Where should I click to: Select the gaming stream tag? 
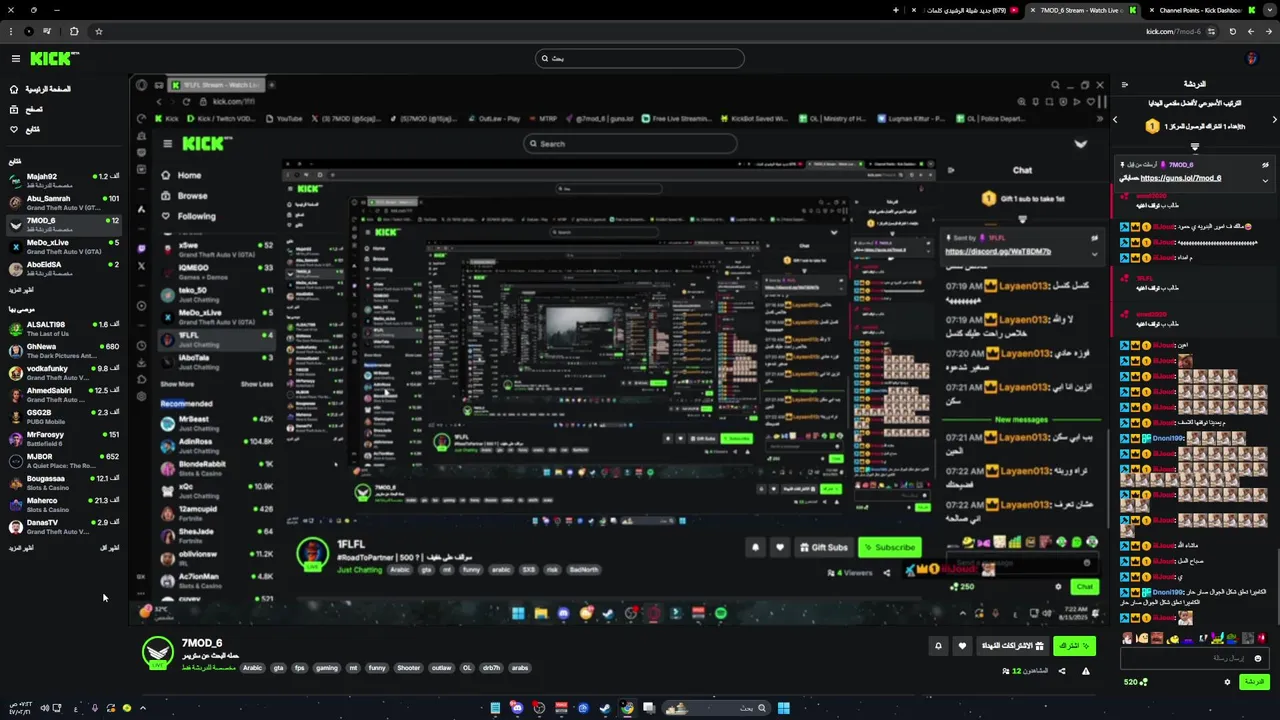[x=327, y=668]
